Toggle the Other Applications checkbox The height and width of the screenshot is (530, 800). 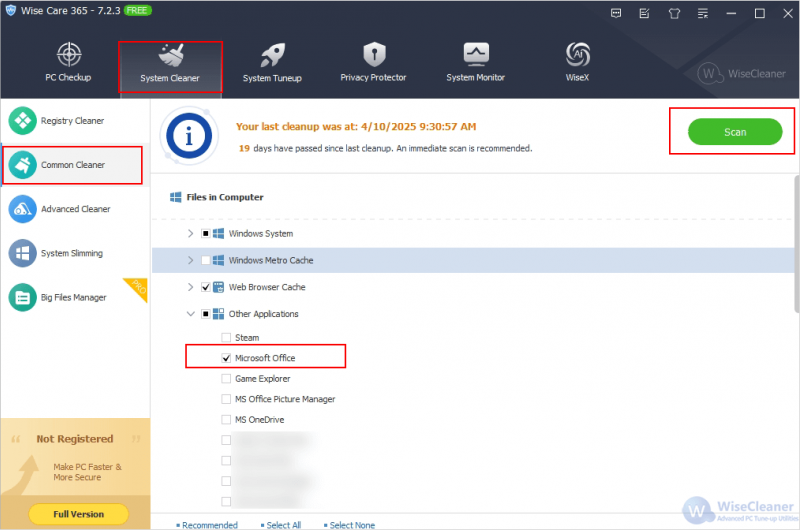206,314
